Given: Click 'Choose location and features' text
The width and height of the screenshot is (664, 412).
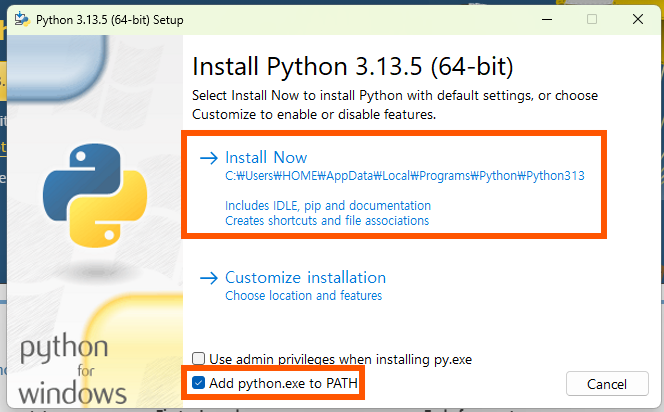Looking at the screenshot, I should [303, 296].
